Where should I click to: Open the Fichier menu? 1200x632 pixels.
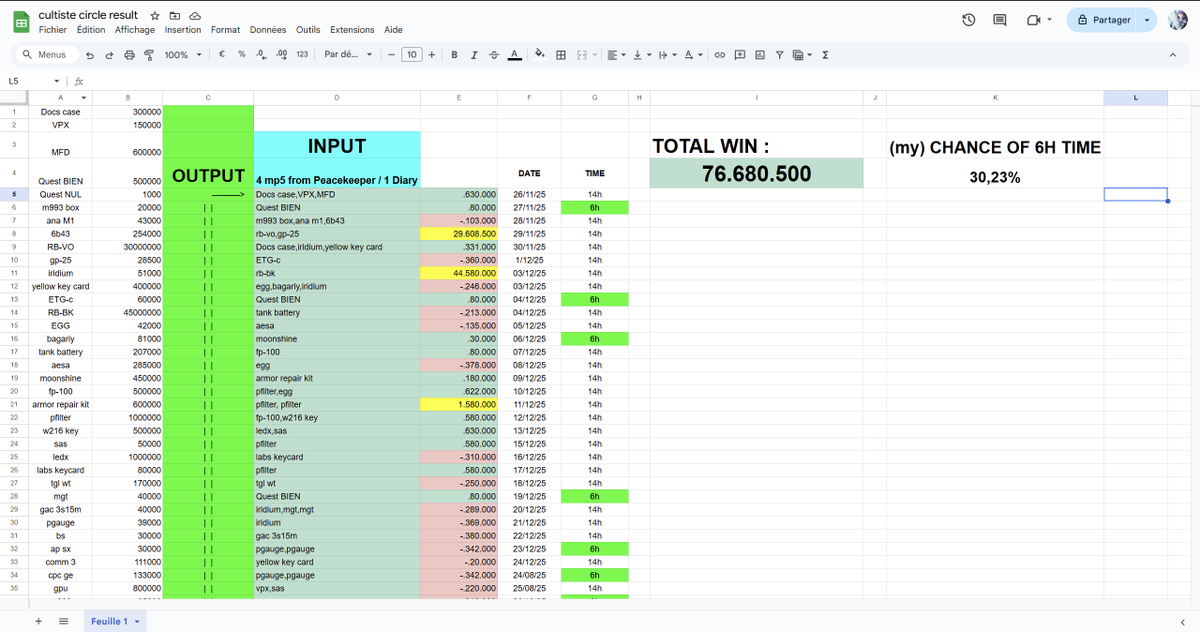(53, 30)
